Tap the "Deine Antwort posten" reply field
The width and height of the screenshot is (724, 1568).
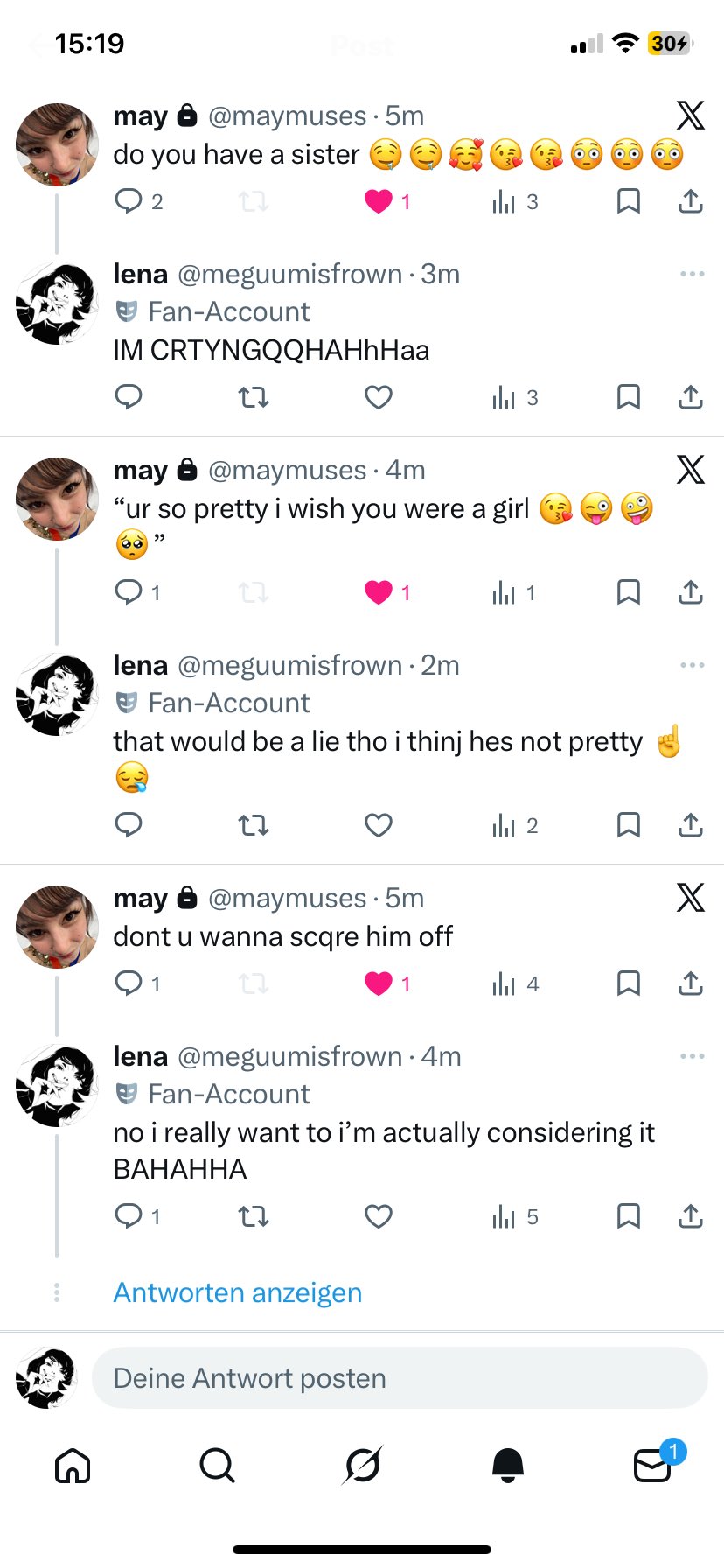(400, 1378)
